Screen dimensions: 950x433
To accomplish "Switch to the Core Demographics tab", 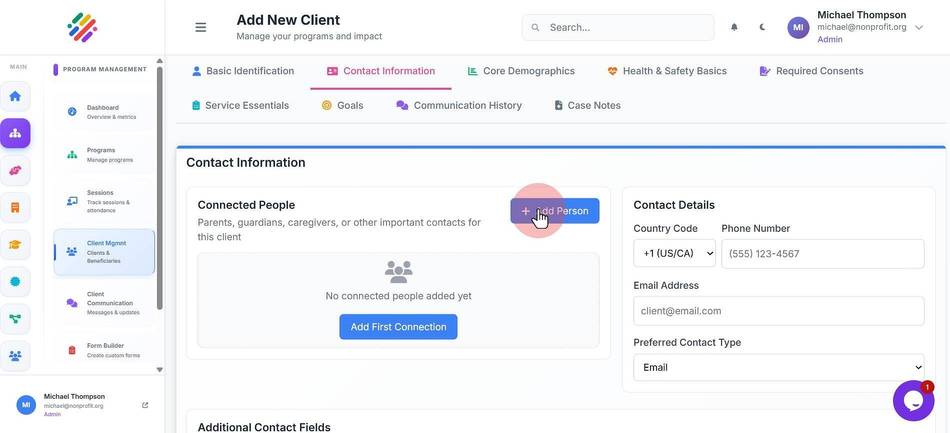I will point(521,71).
